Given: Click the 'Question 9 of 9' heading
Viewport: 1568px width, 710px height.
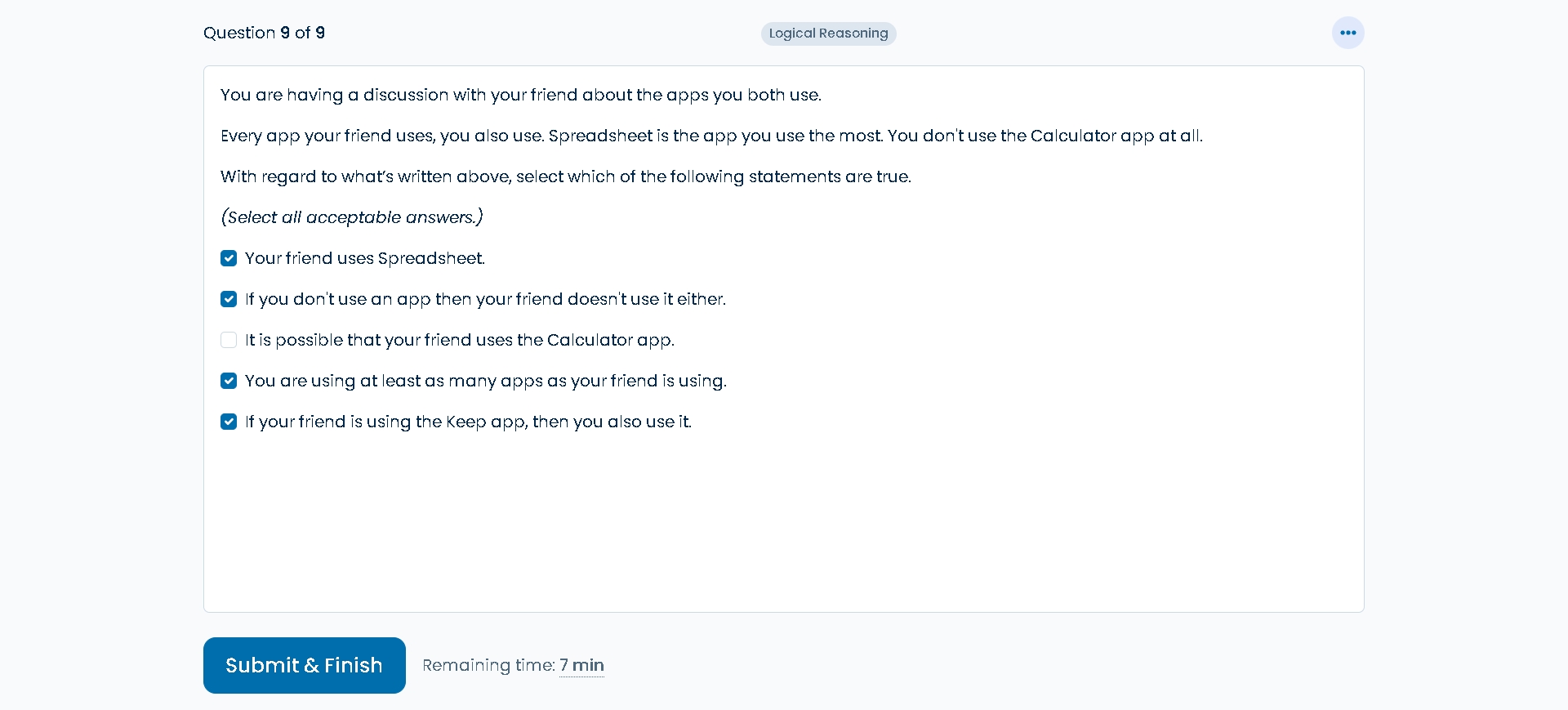Looking at the screenshot, I should pos(264,33).
